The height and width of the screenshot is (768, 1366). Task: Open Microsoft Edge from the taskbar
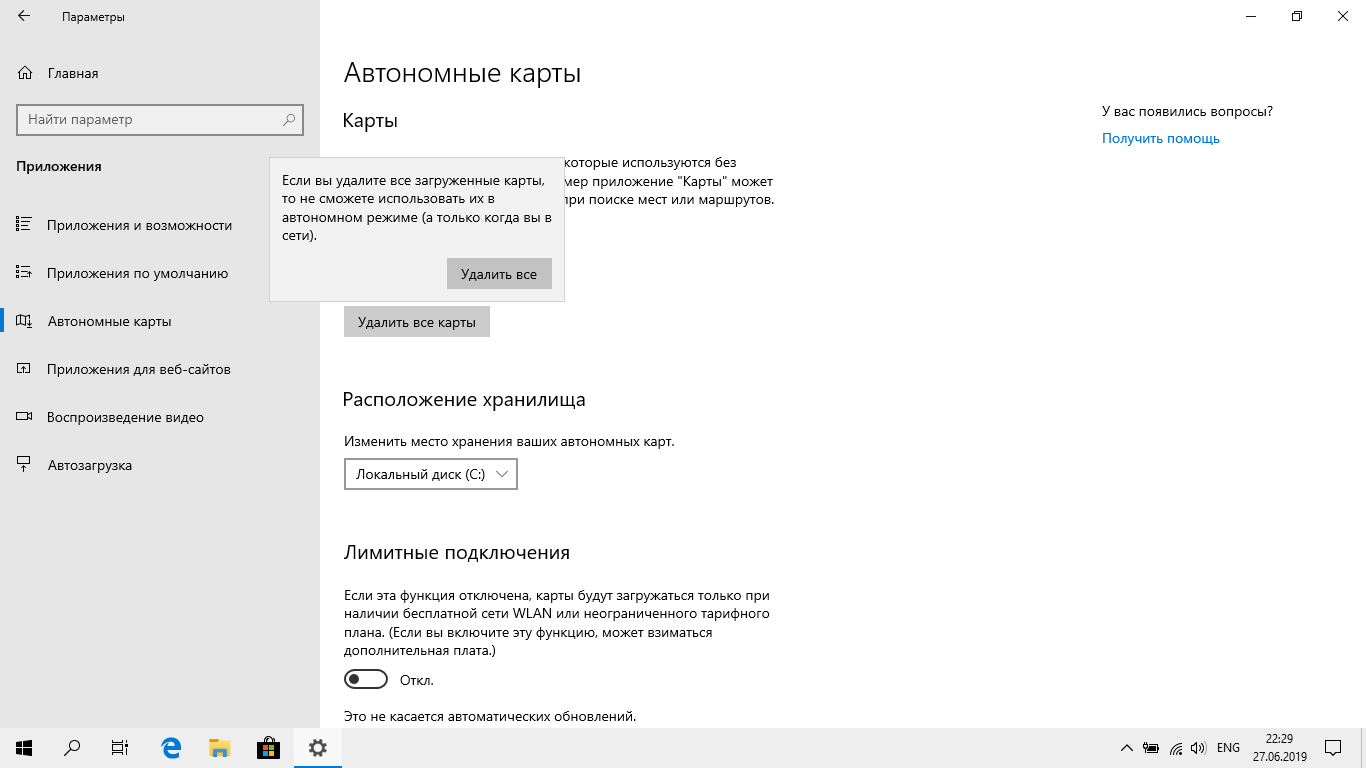pyautogui.click(x=171, y=748)
